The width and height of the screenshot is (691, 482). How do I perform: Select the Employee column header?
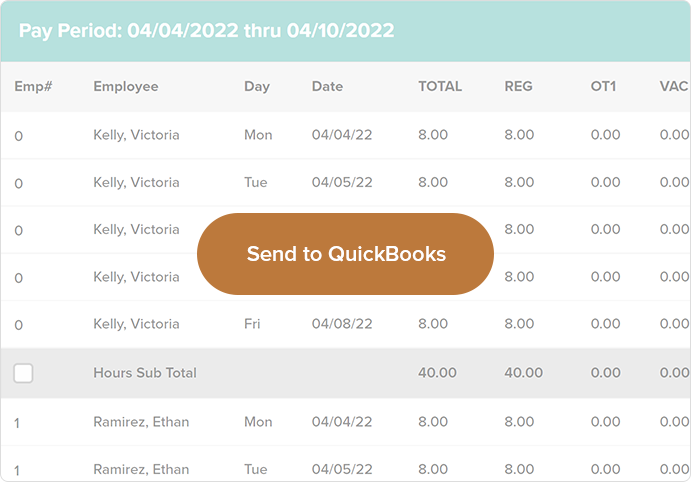[x=126, y=86]
